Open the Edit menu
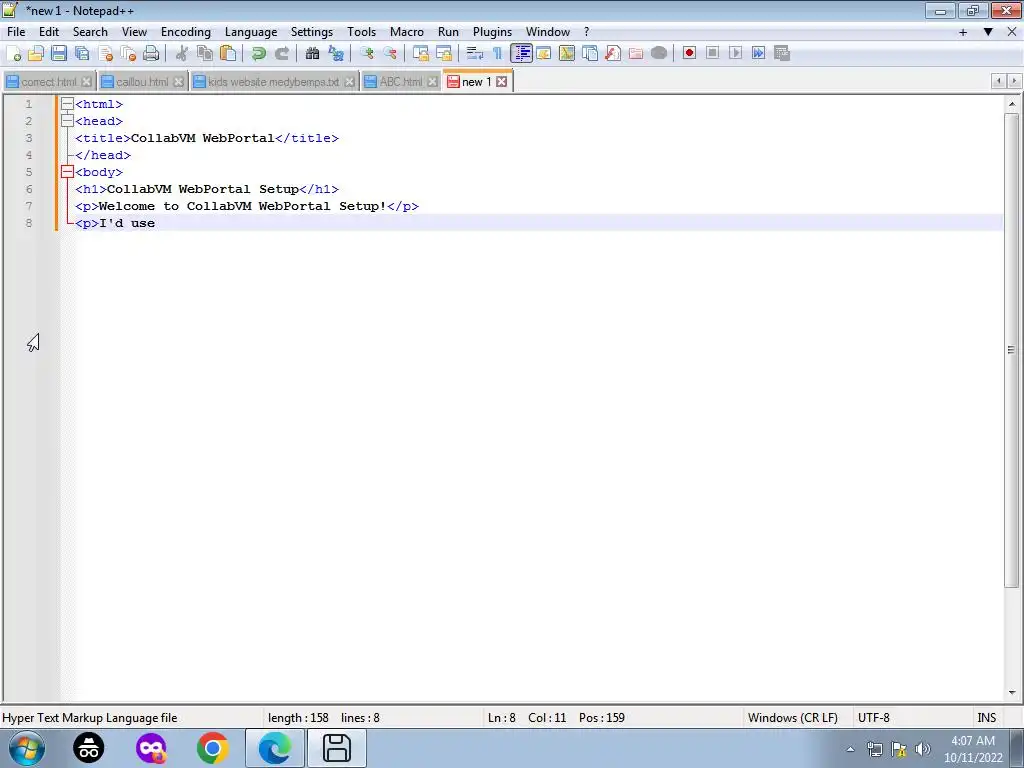 click(x=49, y=32)
